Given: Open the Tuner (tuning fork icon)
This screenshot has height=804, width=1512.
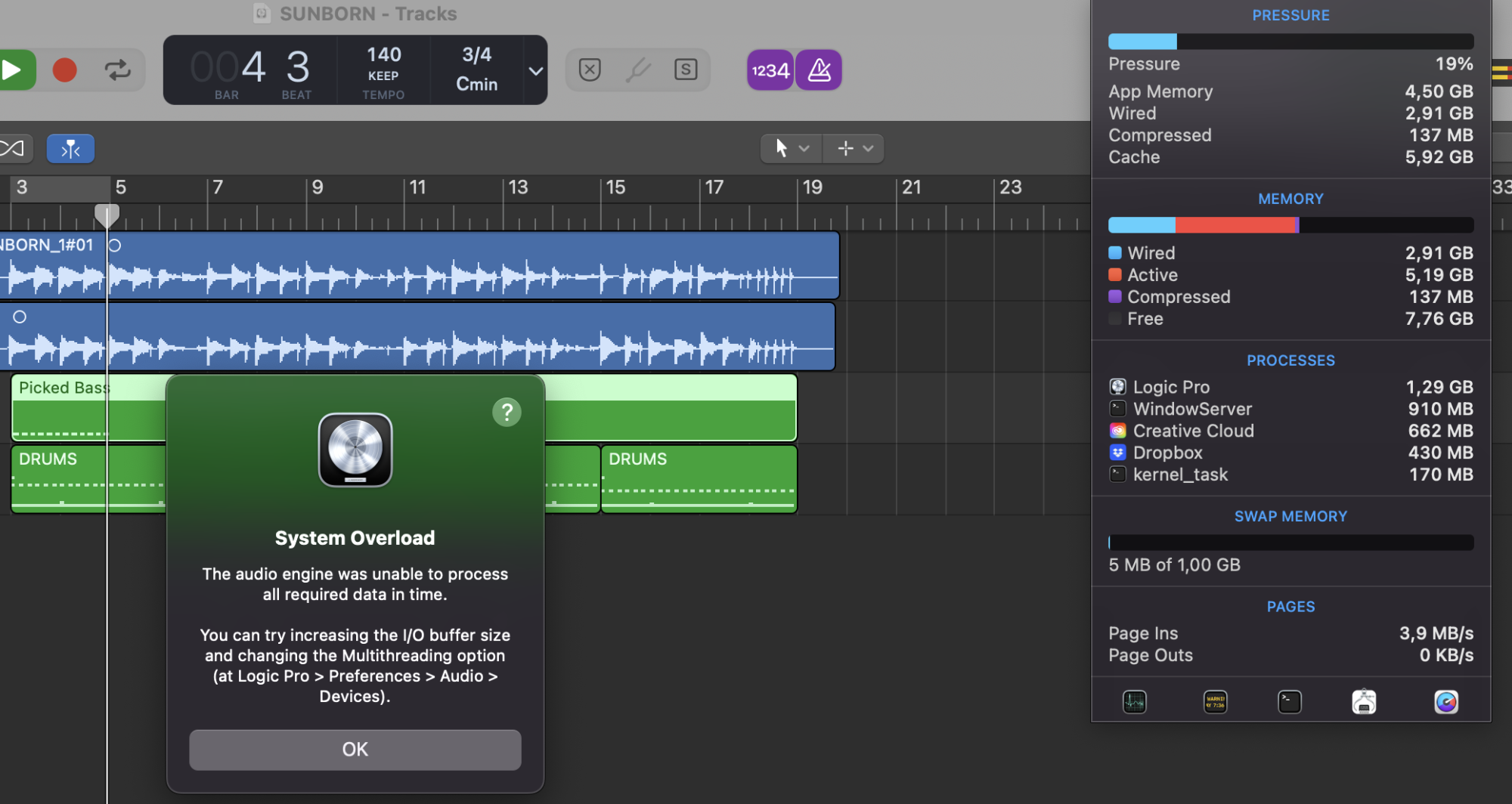Looking at the screenshot, I should click(x=638, y=70).
